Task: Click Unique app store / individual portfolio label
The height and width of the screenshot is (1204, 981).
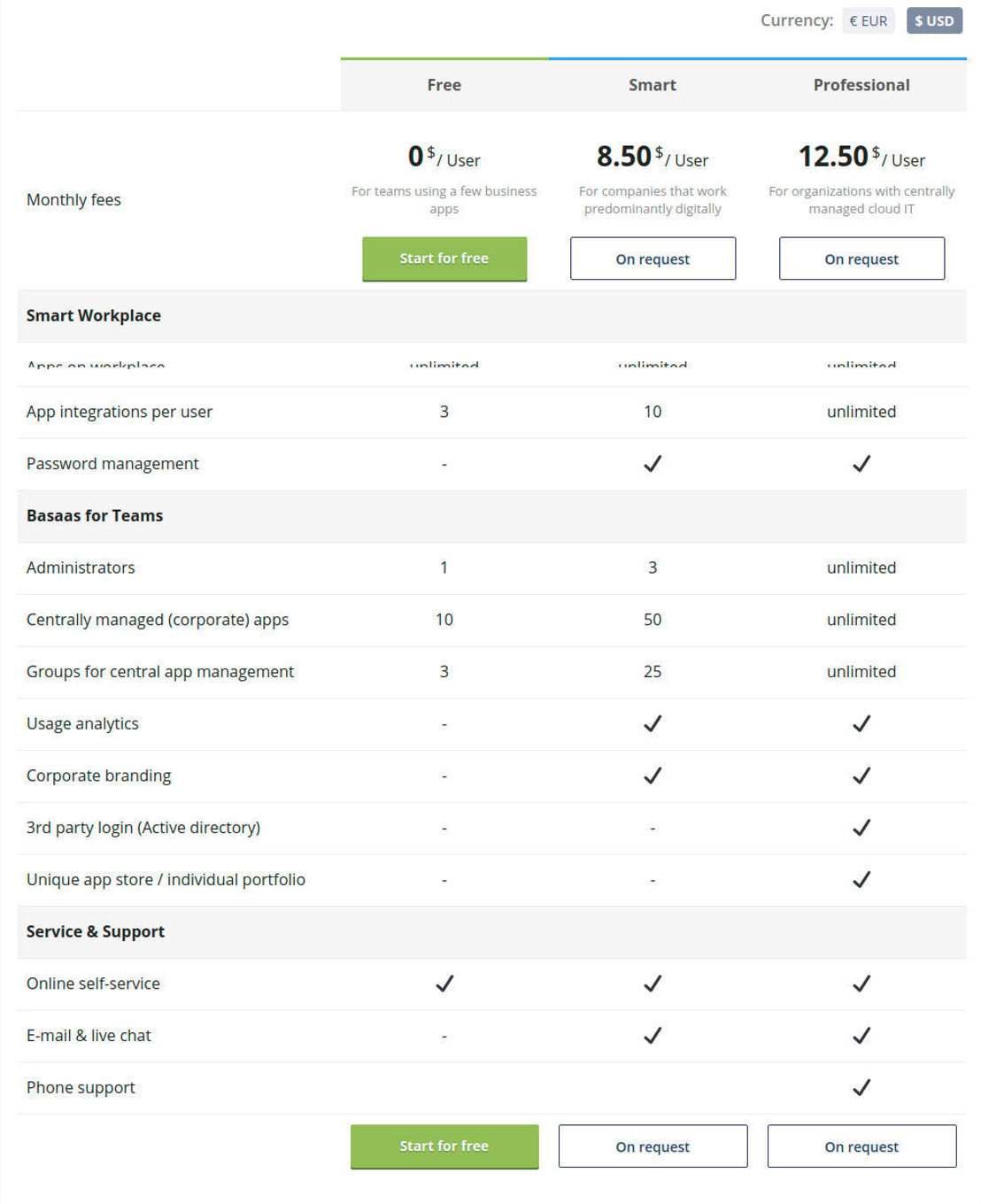Action: pos(166,880)
